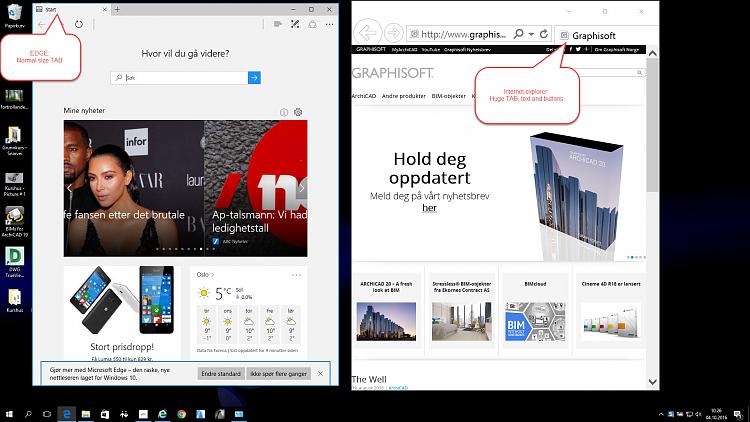Click the YouTube link in Graphisoft top bar
Image resolution: width=750 pixels, height=422 pixels.
[x=430, y=49]
